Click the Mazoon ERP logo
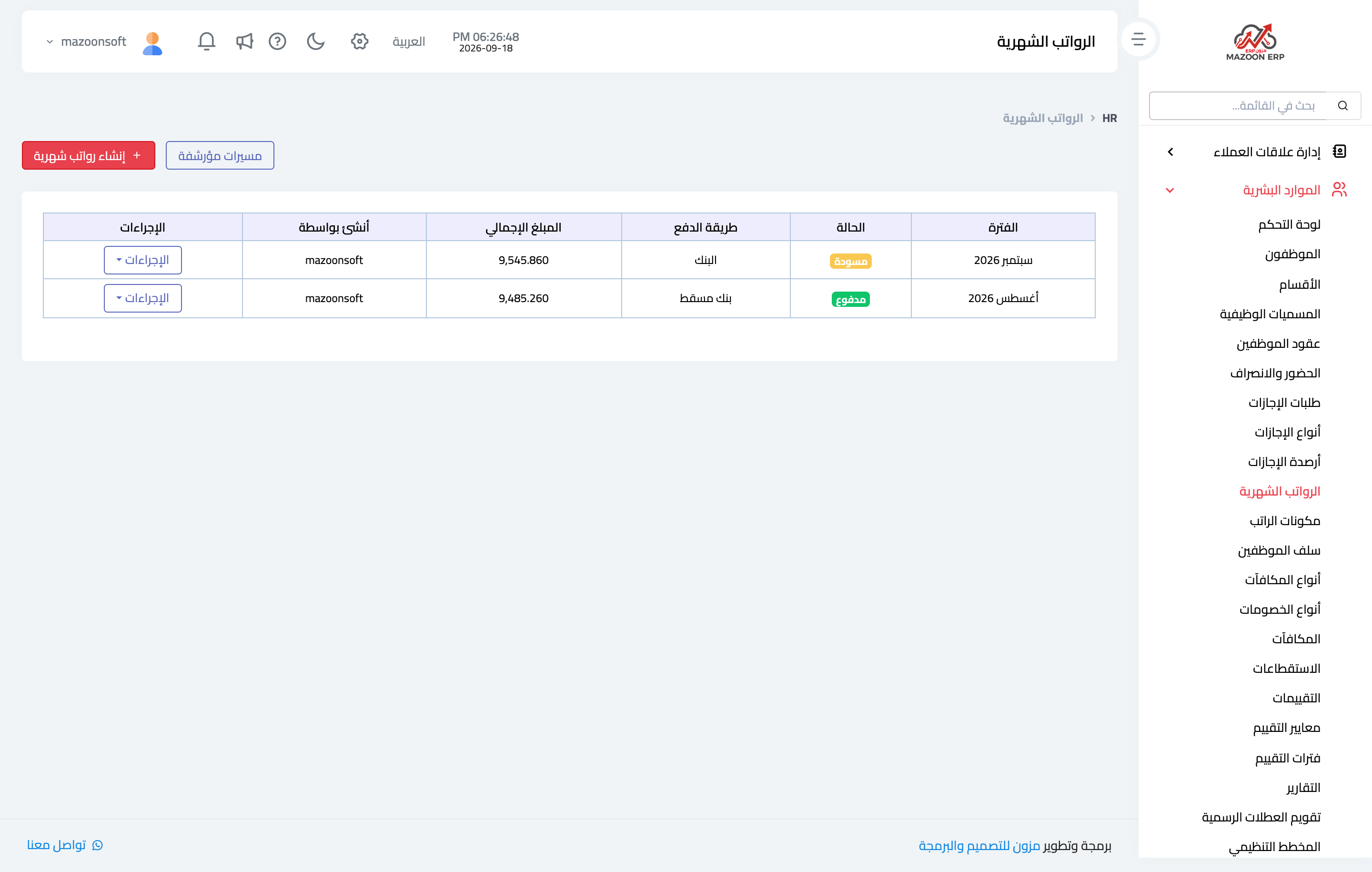1372x872 pixels. [1255, 41]
